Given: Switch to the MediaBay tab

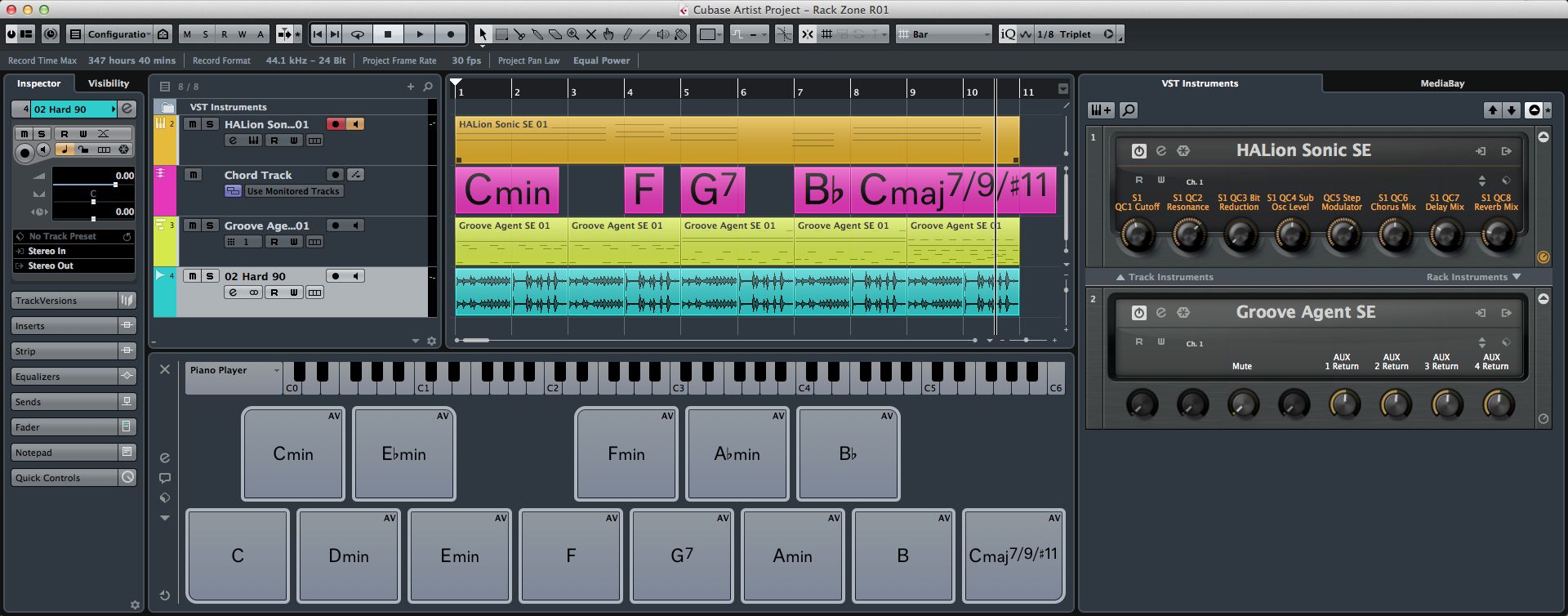Looking at the screenshot, I should pos(1442,83).
